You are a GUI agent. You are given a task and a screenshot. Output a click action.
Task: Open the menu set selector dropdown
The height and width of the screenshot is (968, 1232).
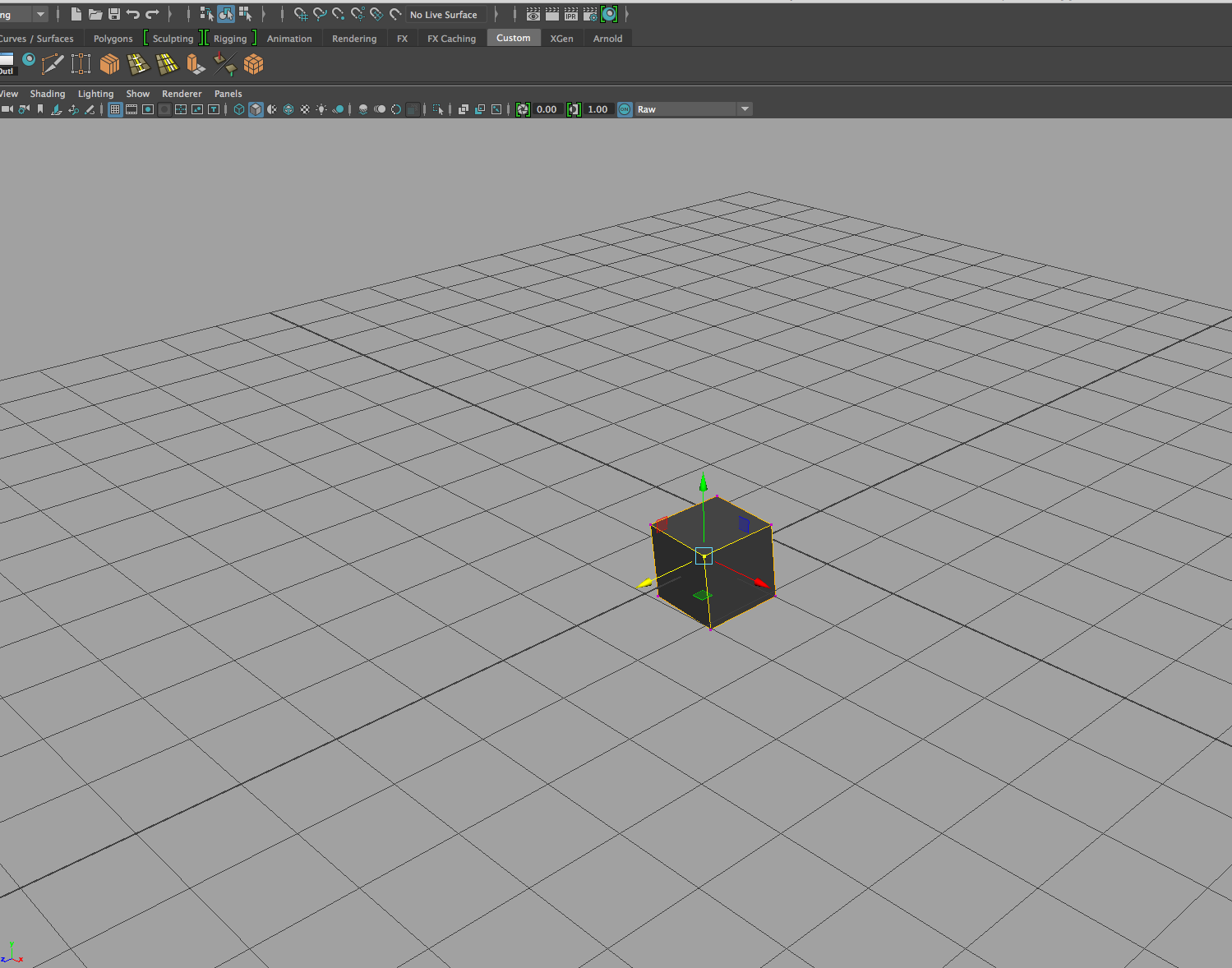39,14
